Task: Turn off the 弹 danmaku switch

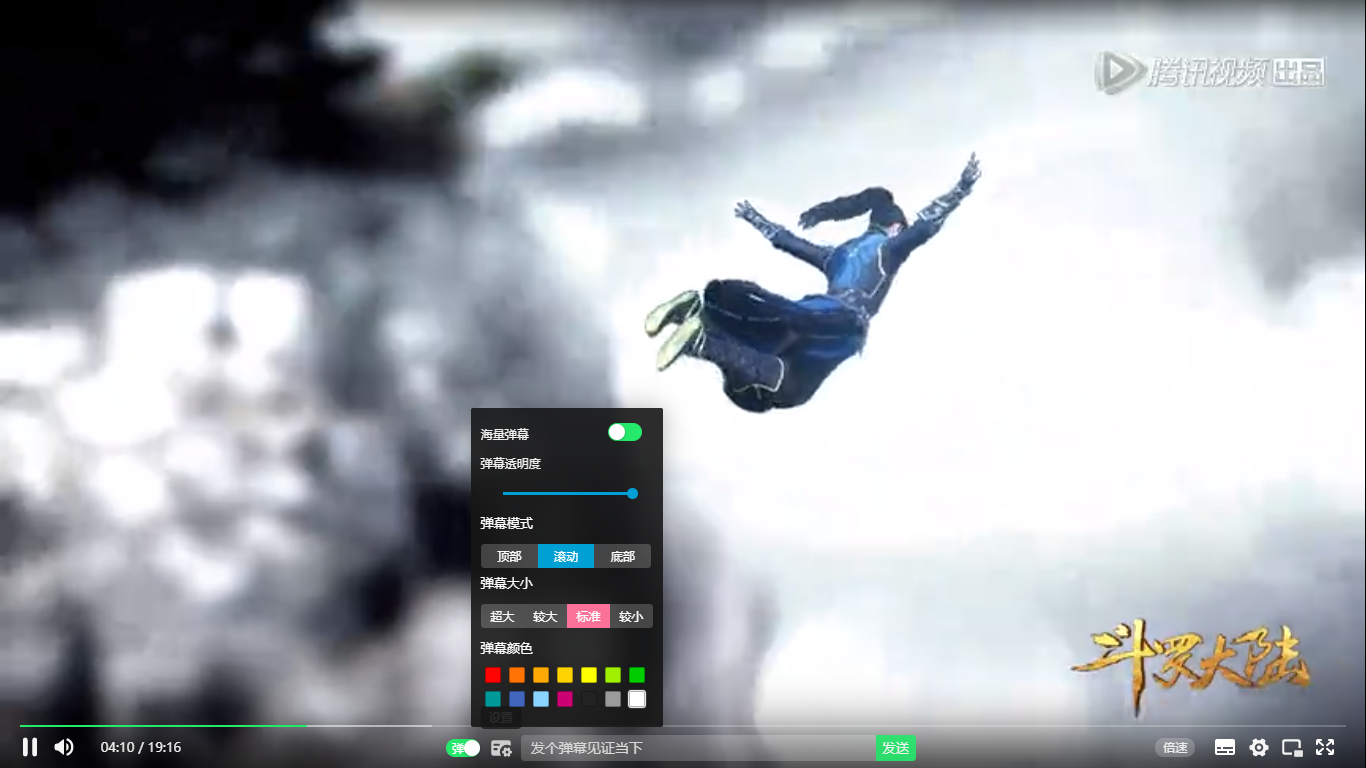Action: click(463, 748)
